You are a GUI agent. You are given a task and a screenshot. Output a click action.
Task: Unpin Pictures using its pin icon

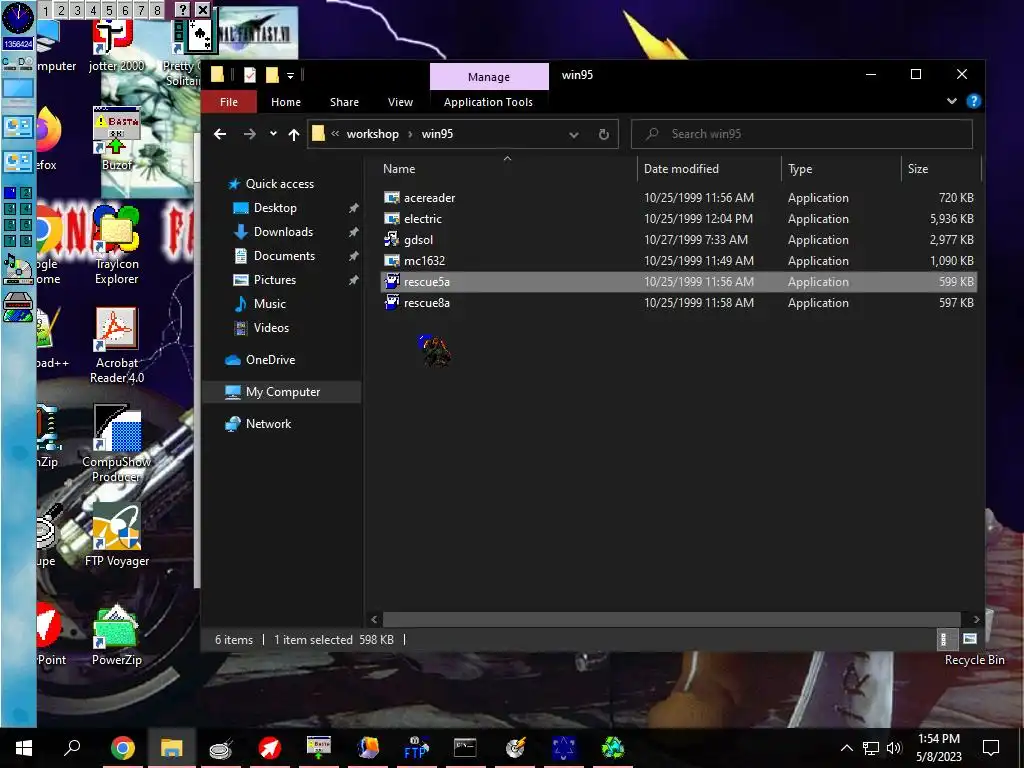353,280
